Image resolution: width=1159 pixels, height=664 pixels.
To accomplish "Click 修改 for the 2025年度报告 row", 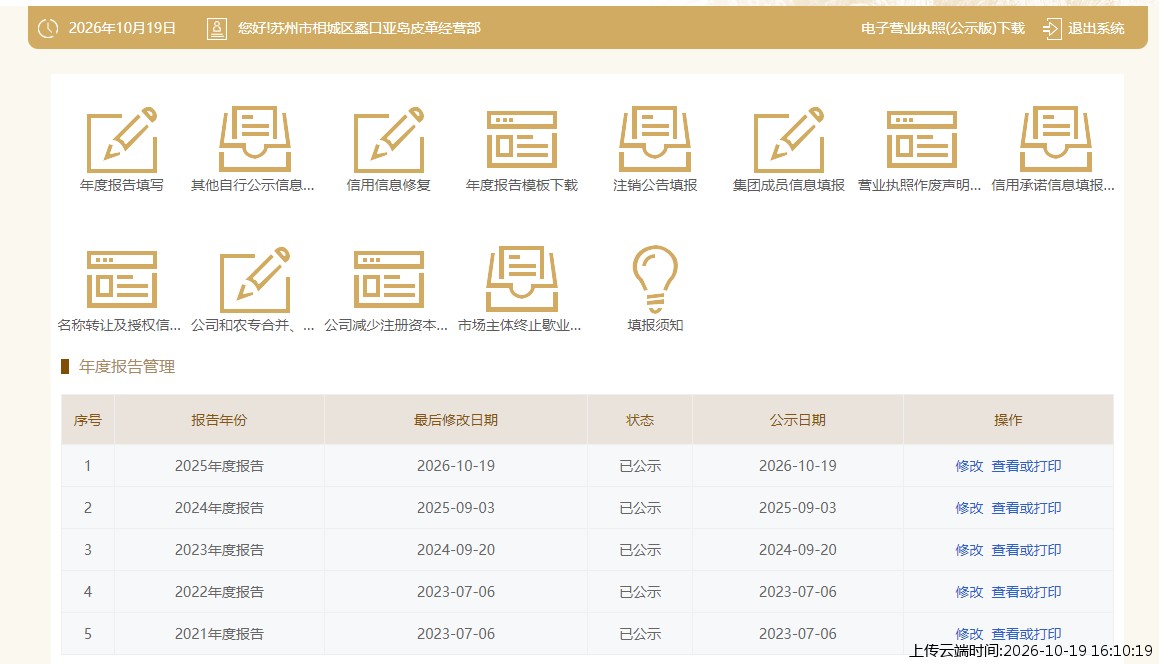I will (969, 467).
